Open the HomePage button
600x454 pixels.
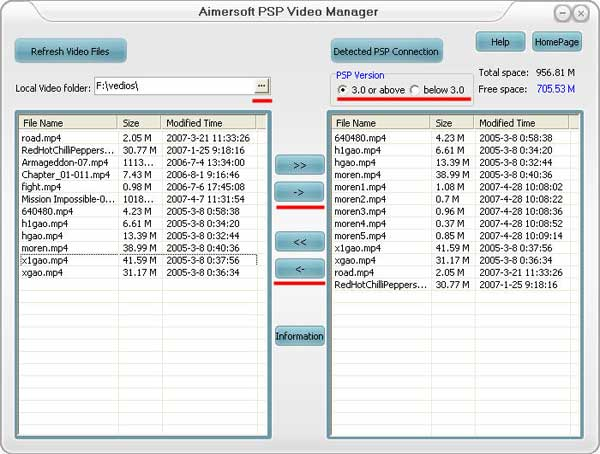tap(557, 42)
